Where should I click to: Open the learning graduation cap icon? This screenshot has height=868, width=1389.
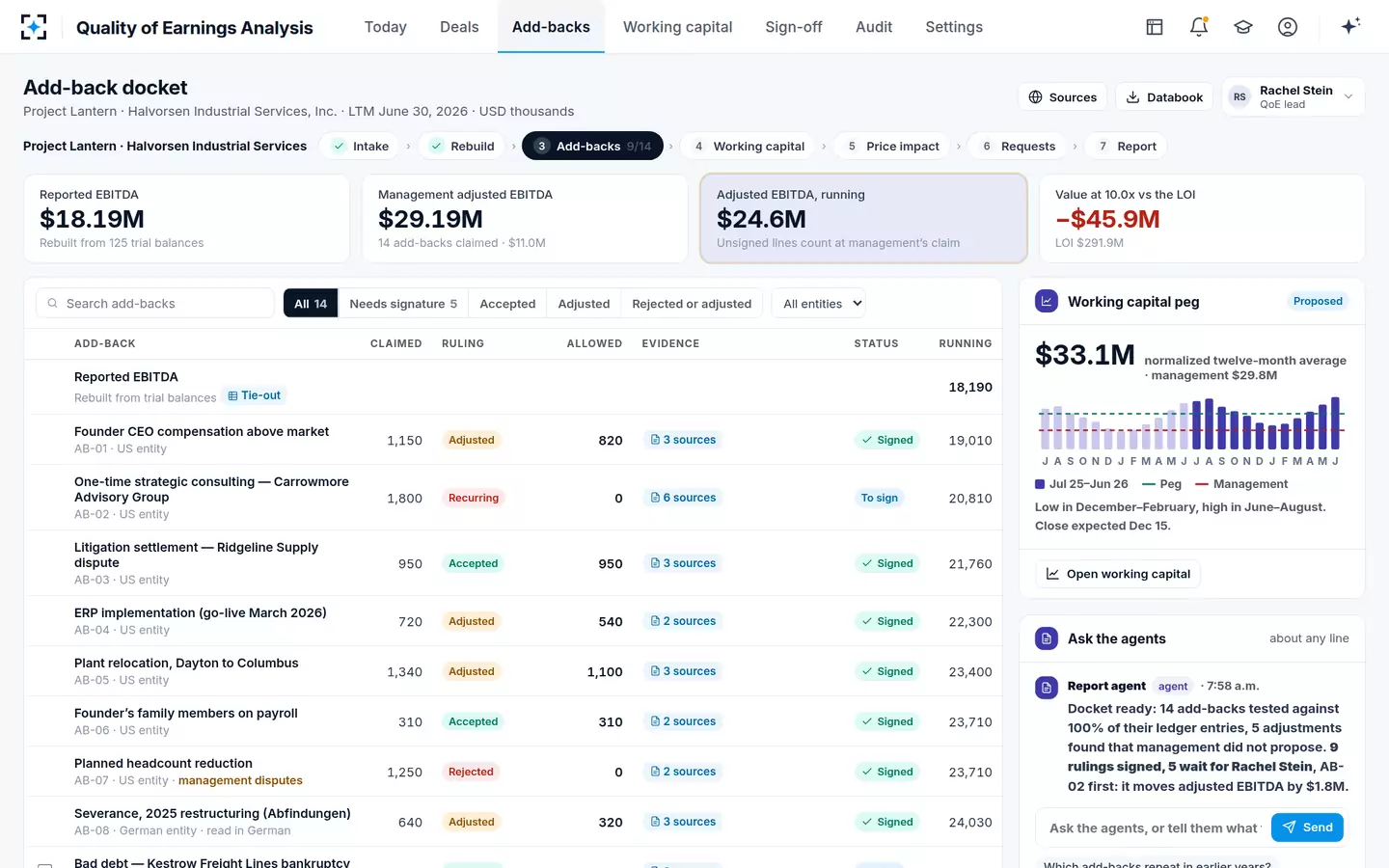pos(1243,27)
